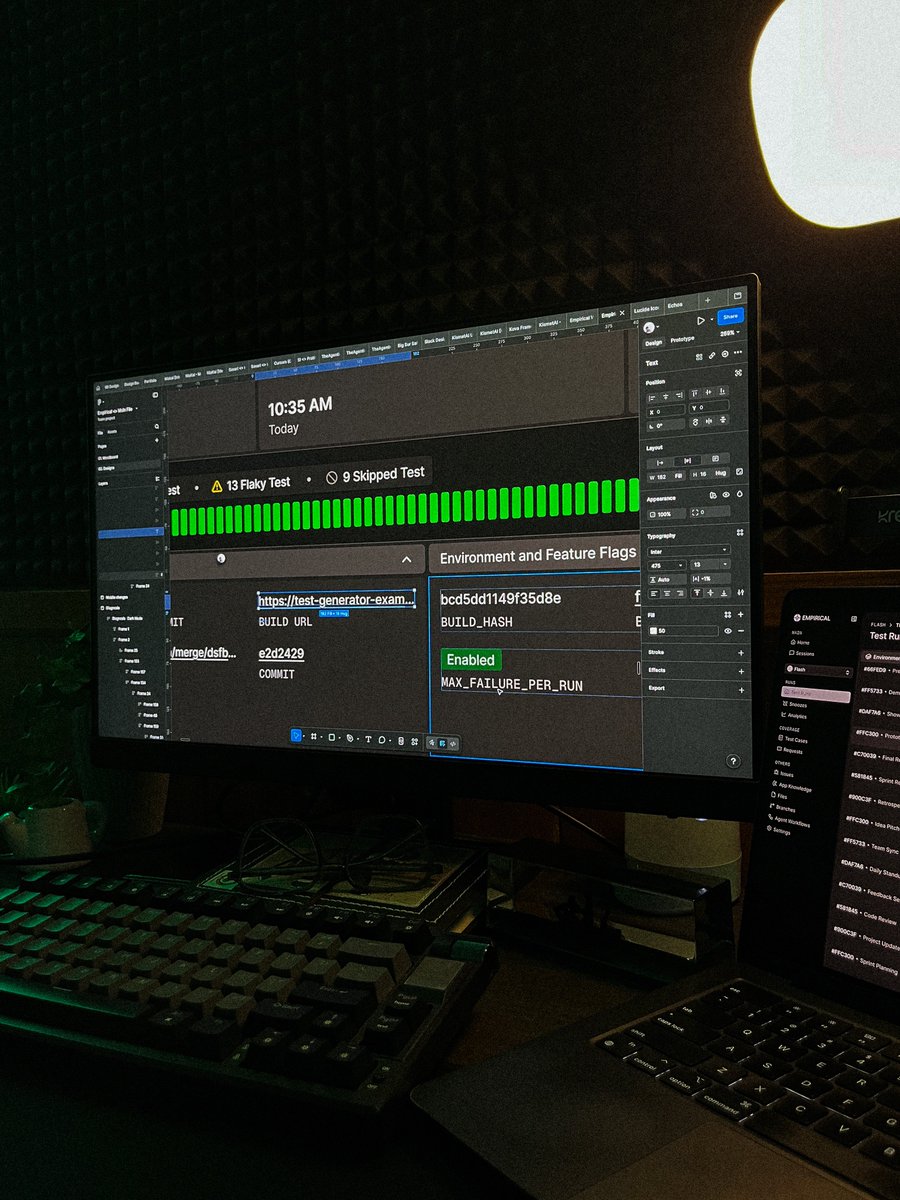Switch to the Design tab
This screenshot has height=1200, width=900.
[653, 343]
